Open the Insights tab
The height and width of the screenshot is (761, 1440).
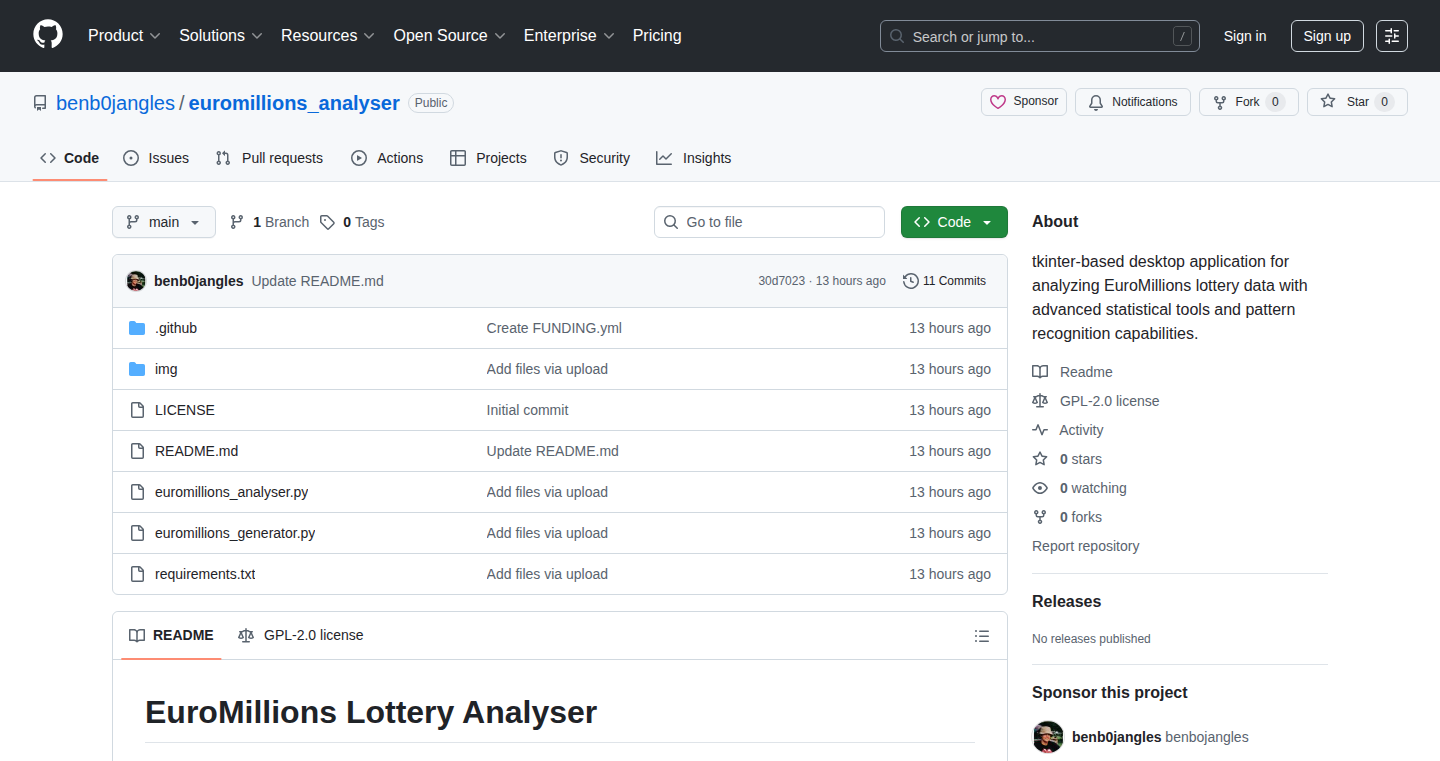pos(694,158)
